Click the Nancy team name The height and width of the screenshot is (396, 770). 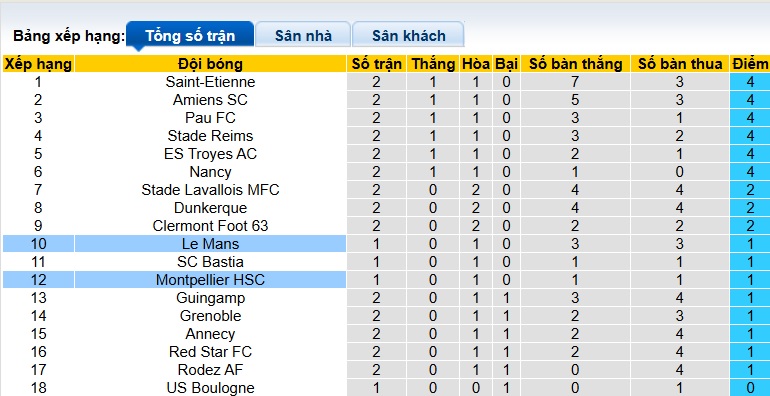(210, 172)
